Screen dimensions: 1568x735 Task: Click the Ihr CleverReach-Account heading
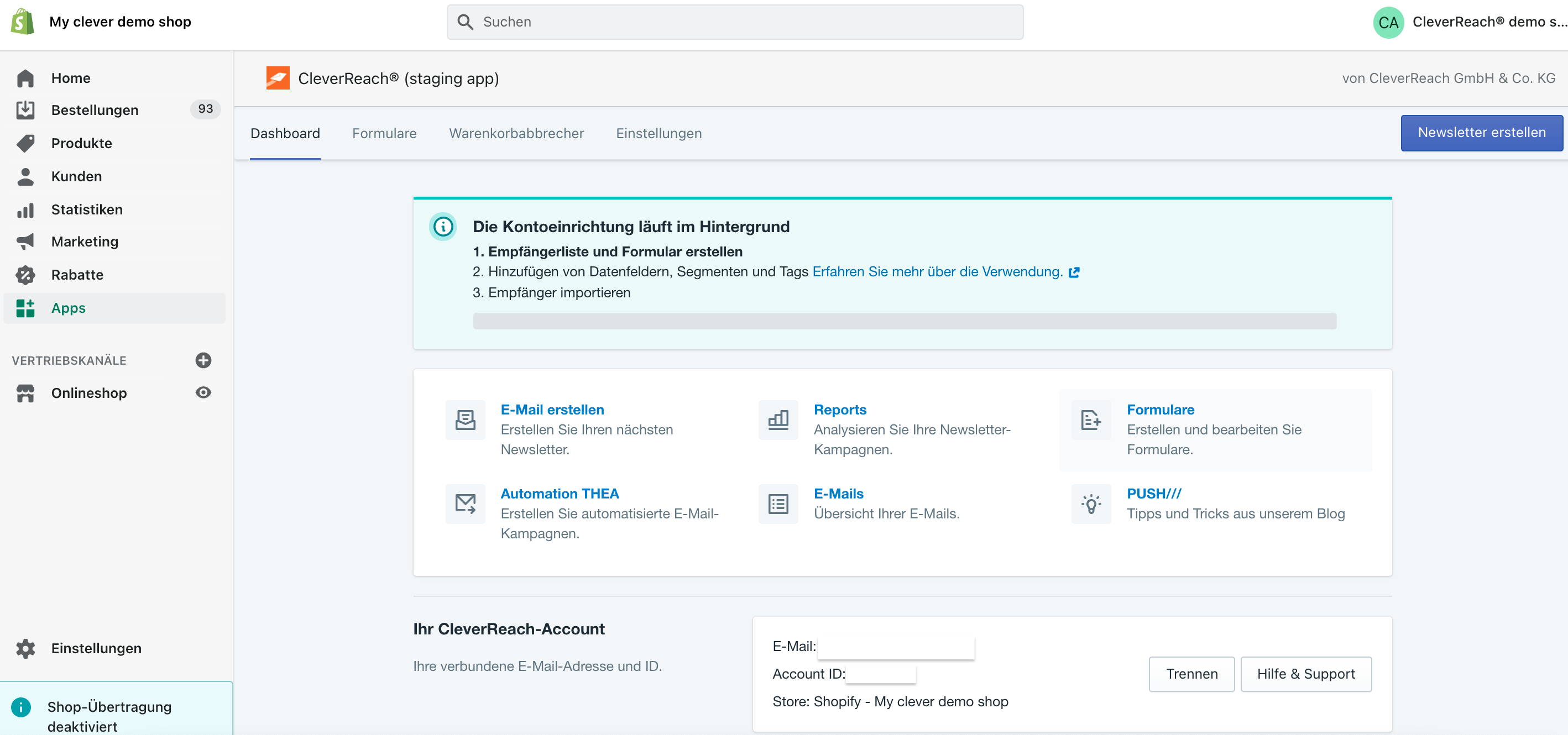tap(509, 629)
